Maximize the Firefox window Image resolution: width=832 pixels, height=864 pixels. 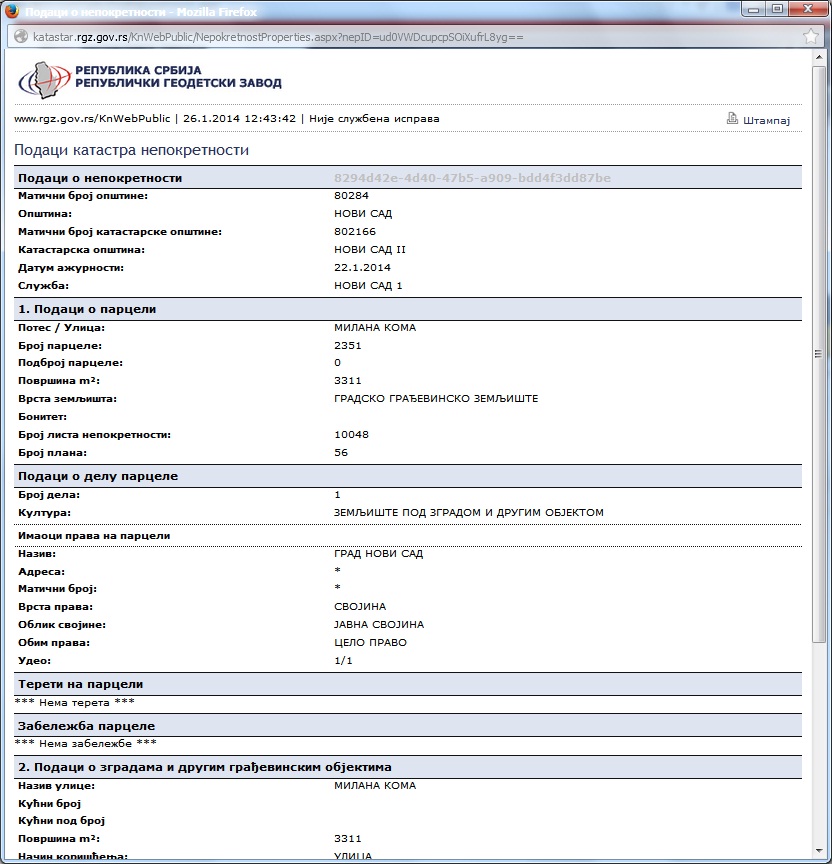tap(777, 9)
